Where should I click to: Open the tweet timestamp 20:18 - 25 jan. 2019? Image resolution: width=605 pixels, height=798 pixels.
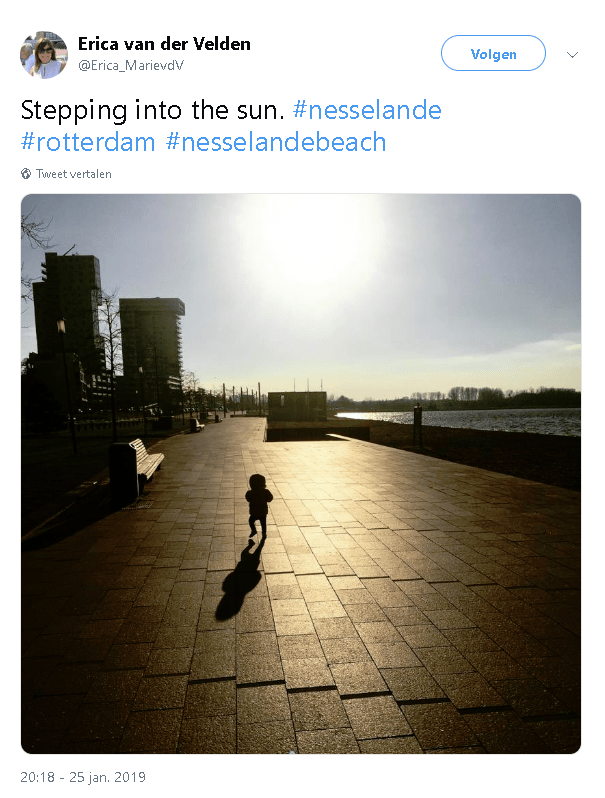83,777
